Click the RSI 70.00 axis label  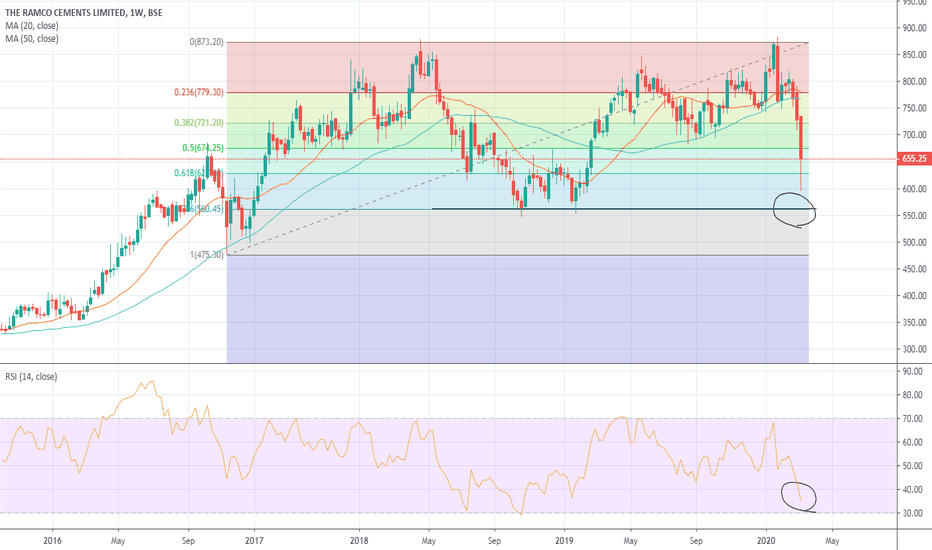pyautogui.click(x=914, y=419)
